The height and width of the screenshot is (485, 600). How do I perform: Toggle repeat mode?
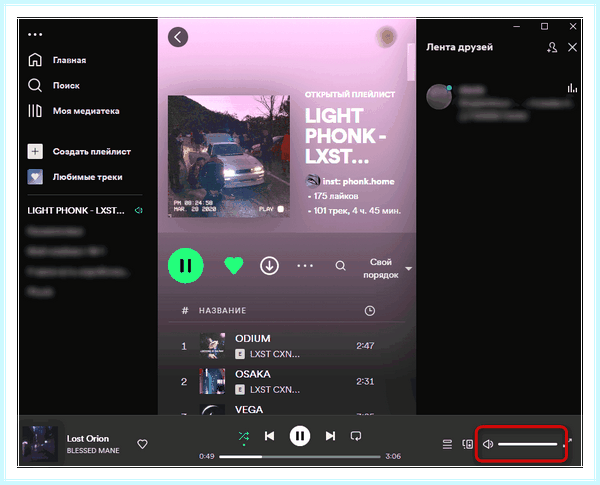point(356,436)
